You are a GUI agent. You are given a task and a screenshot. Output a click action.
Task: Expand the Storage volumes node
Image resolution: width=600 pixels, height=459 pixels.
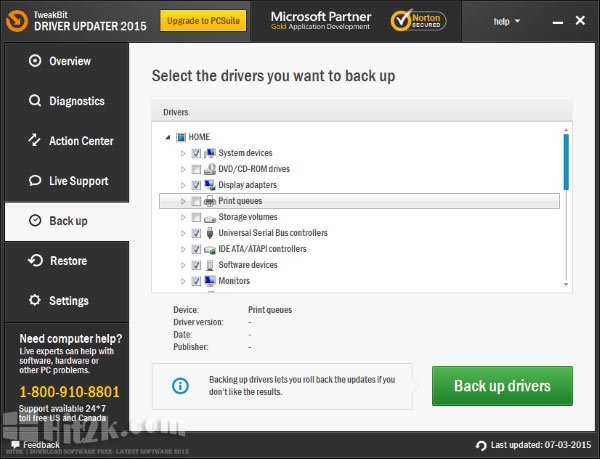[x=183, y=217]
